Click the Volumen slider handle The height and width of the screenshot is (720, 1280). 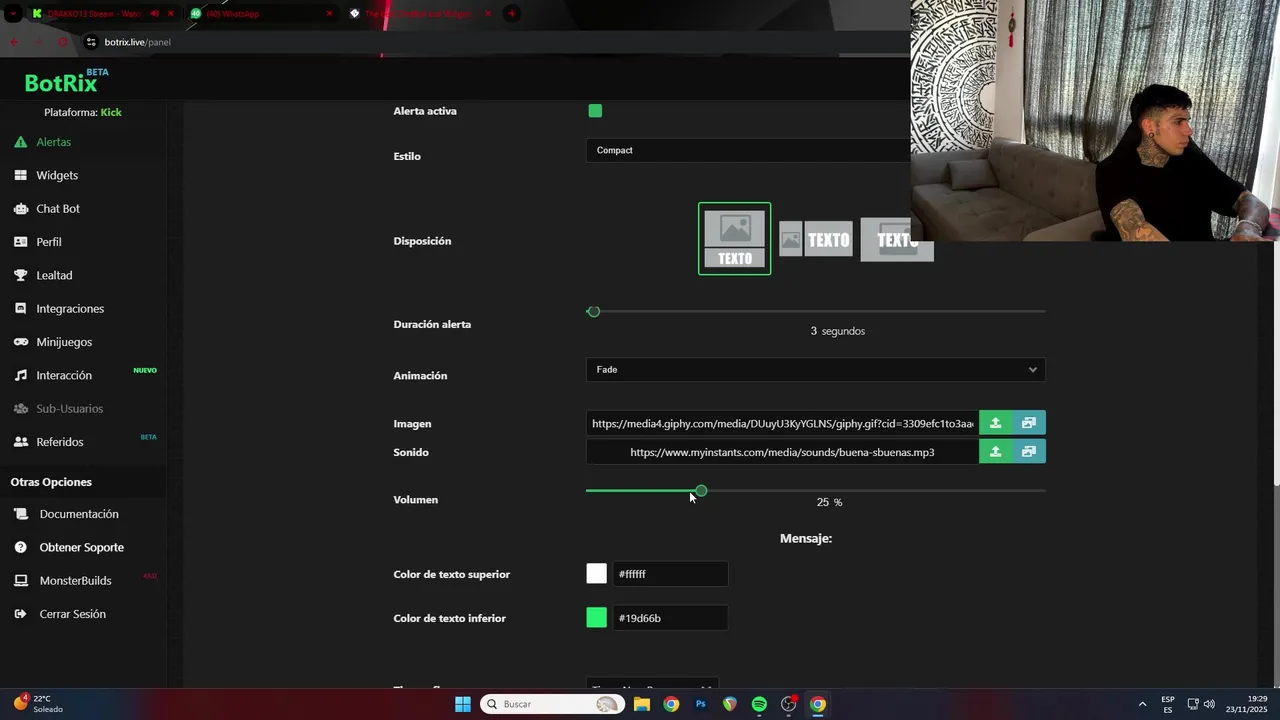point(701,491)
